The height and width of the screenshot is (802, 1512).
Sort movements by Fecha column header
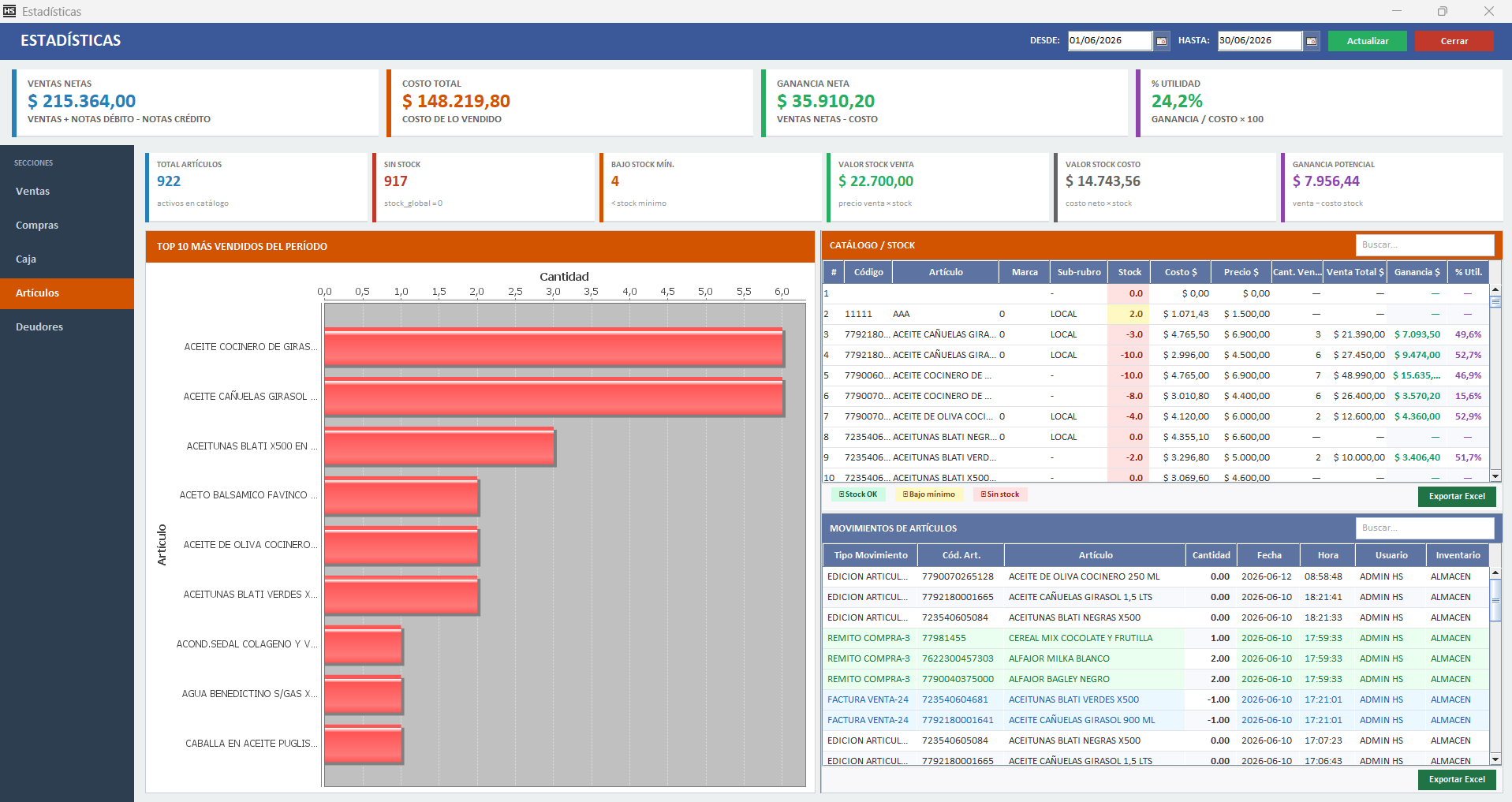tap(1269, 555)
